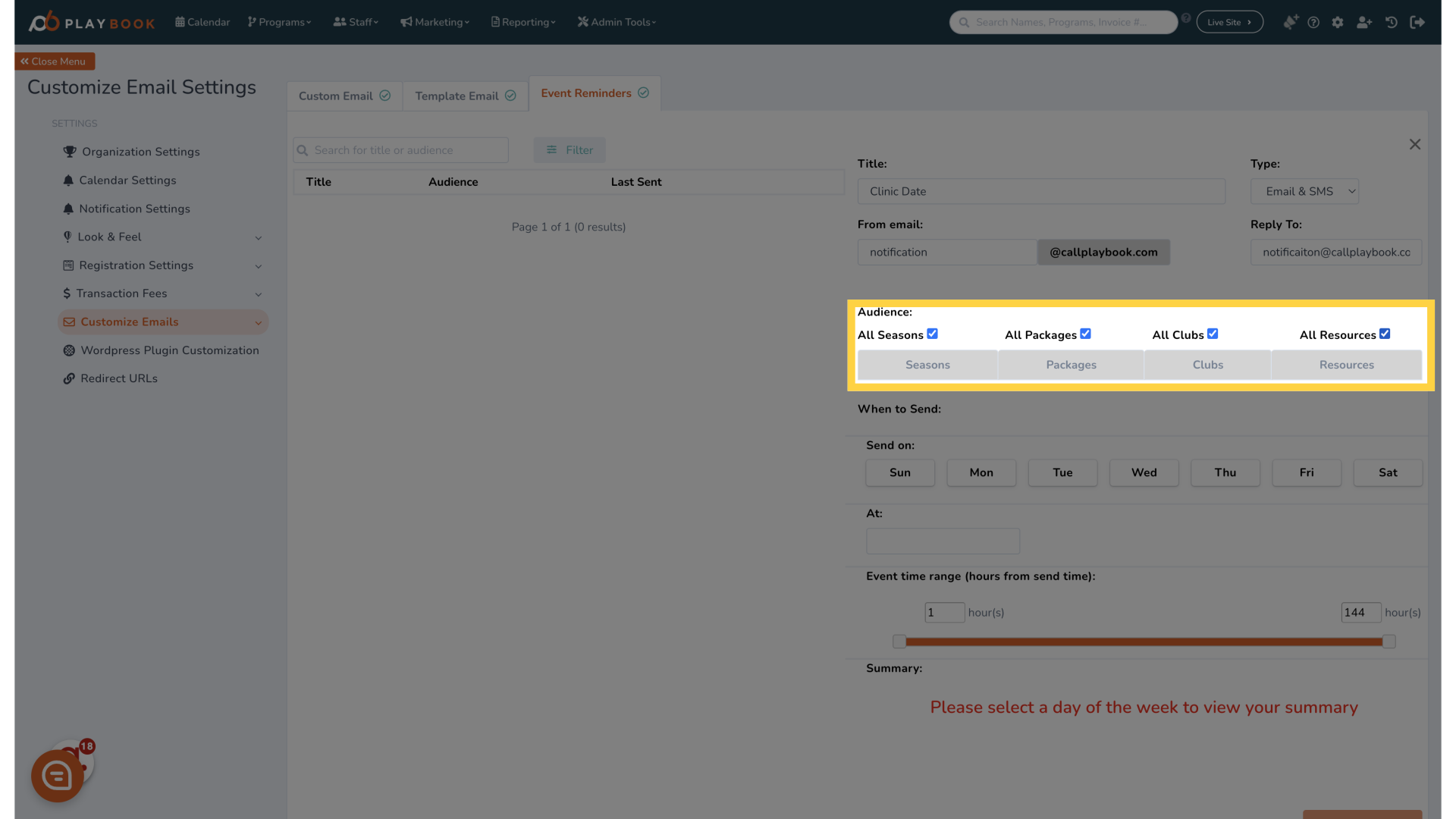Click the Filter icon in email list
This screenshot has height=819, width=1456.
552,150
